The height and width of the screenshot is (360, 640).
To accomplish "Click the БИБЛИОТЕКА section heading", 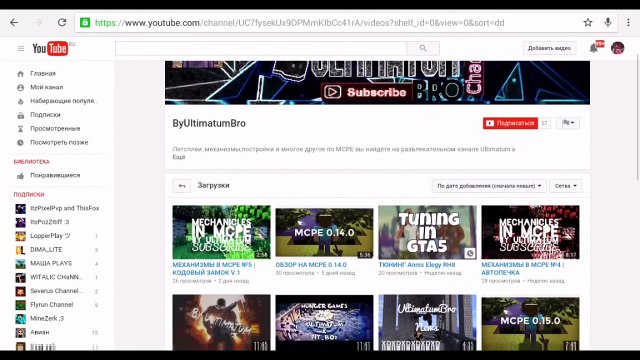I will point(31,162).
